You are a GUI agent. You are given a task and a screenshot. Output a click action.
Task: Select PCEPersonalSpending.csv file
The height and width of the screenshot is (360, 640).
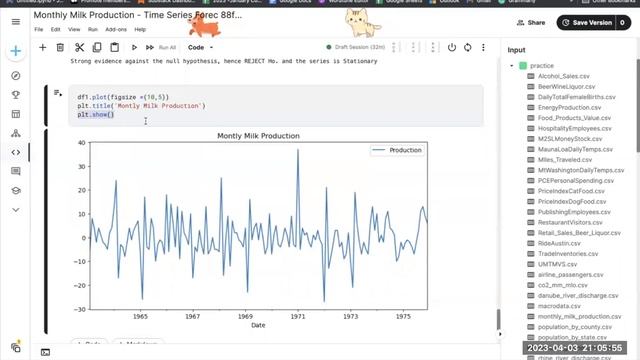pos(576,180)
